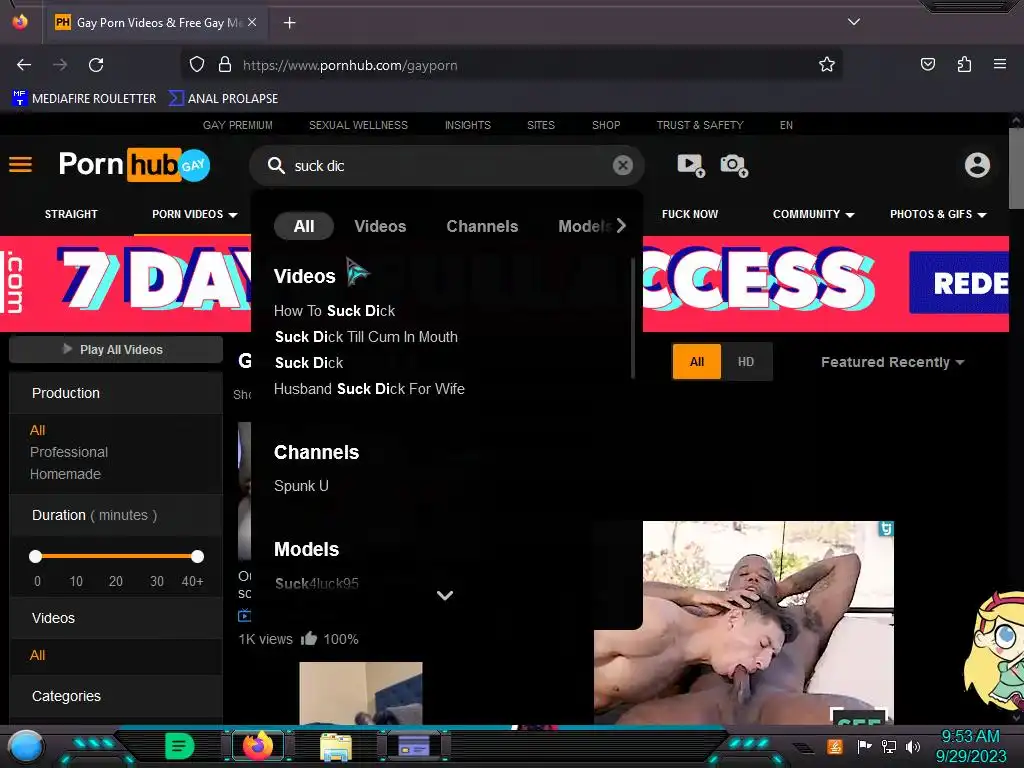The image size is (1024, 768).
Task: Open the site's orange hamburger menu
Action: [20, 165]
